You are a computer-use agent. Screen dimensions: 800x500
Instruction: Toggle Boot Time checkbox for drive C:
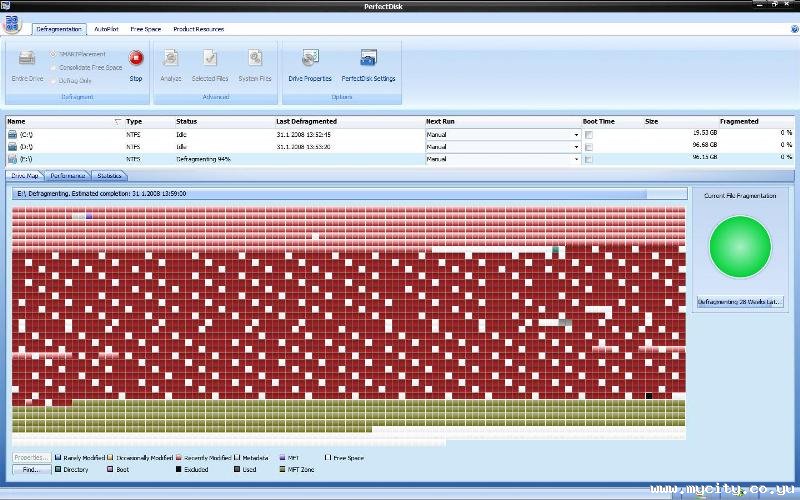click(x=589, y=134)
